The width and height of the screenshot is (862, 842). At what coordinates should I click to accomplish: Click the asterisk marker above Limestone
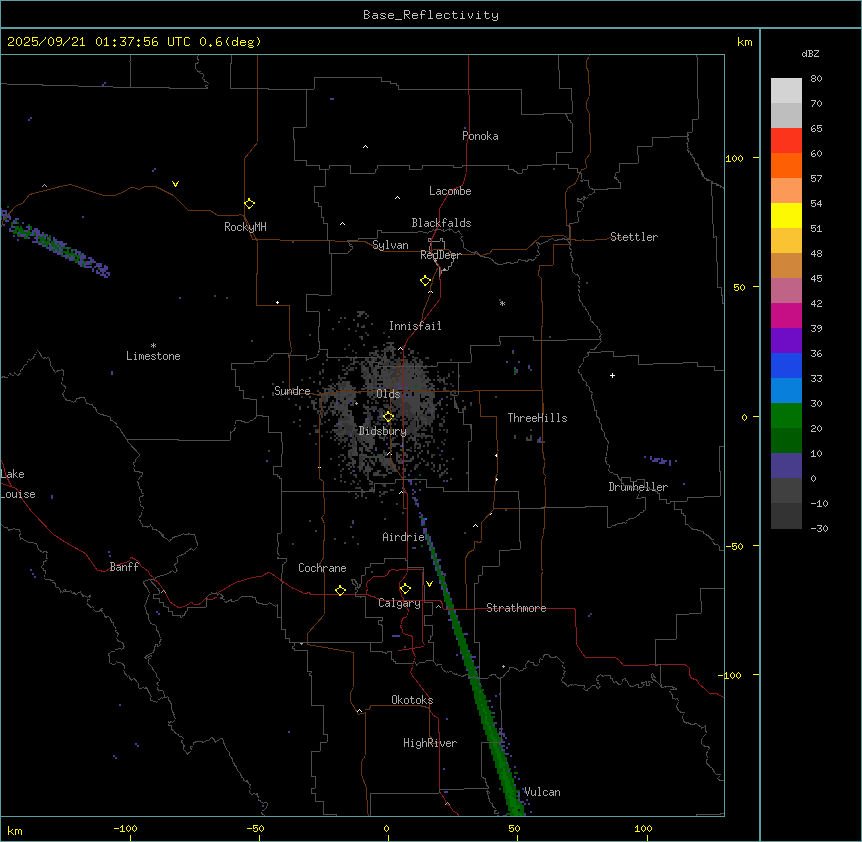pos(153,345)
